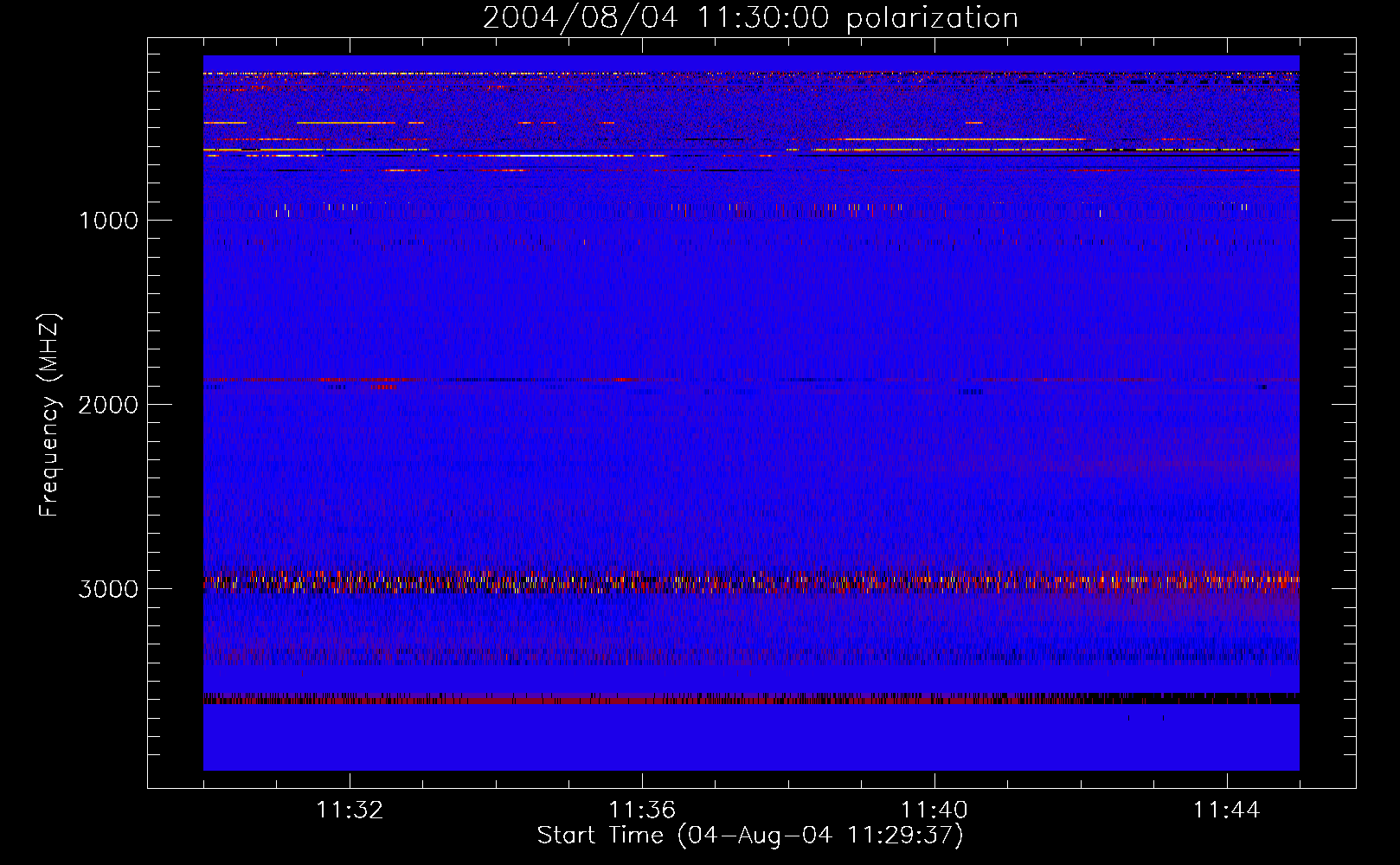1400x865 pixels.
Task: Click the 1000 frequency tick label
Action: [108, 221]
